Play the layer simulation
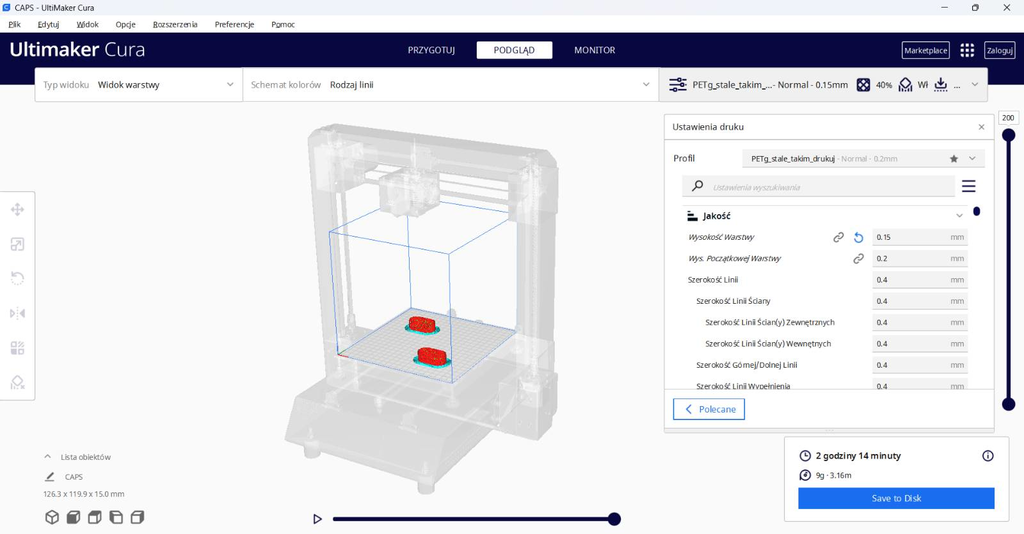The height and width of the screenshot is (534, 1024). point(317,519)
